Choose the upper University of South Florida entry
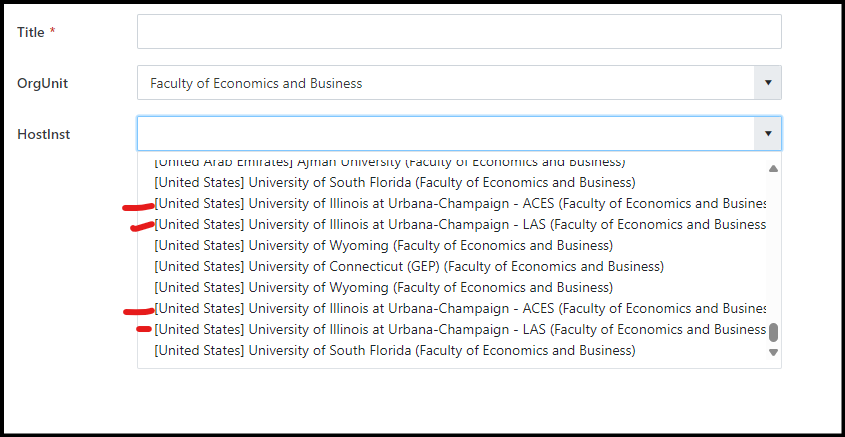Viewport: 845px width, 437px height. click(395, 183)
